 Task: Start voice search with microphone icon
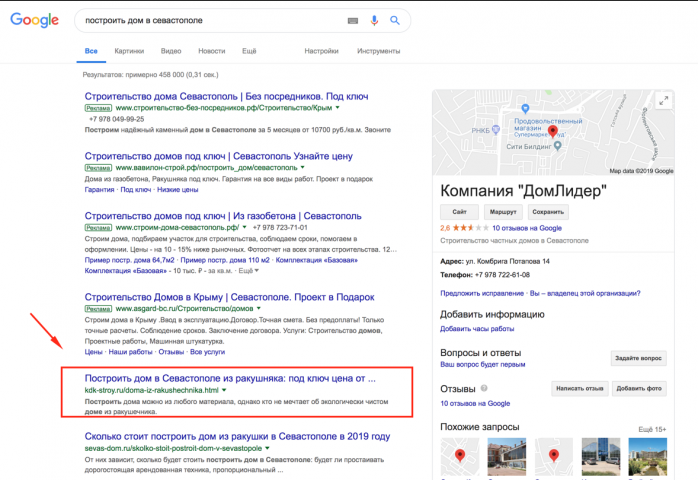pos(374,20)
